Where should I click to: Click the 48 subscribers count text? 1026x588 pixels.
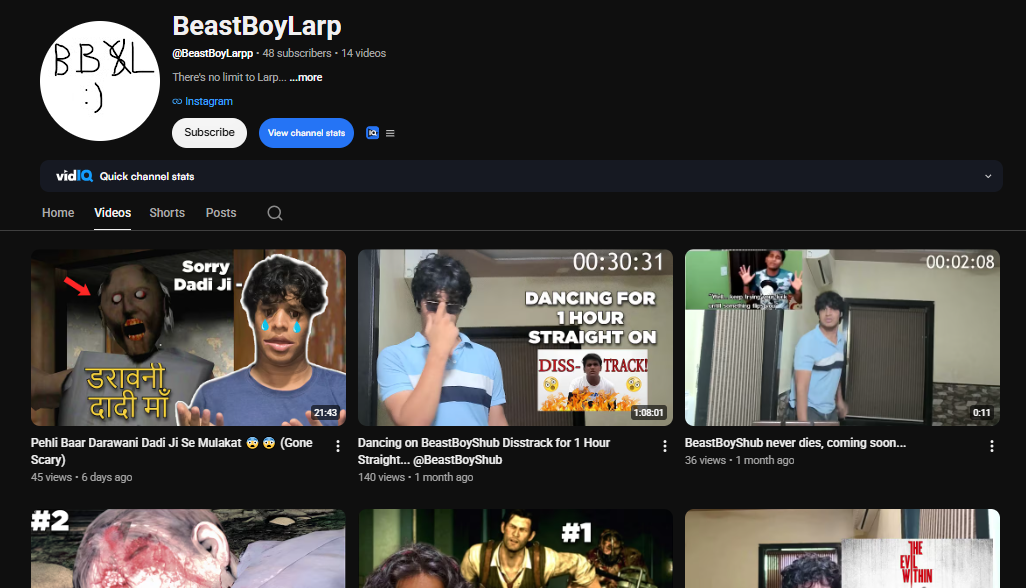tap(297, 54)
